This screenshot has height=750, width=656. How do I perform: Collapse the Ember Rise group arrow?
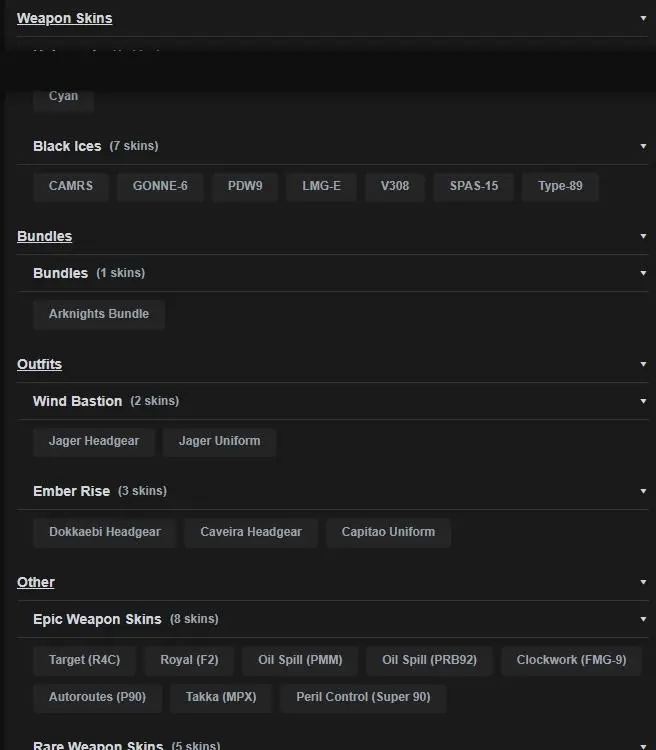[643, 491]
